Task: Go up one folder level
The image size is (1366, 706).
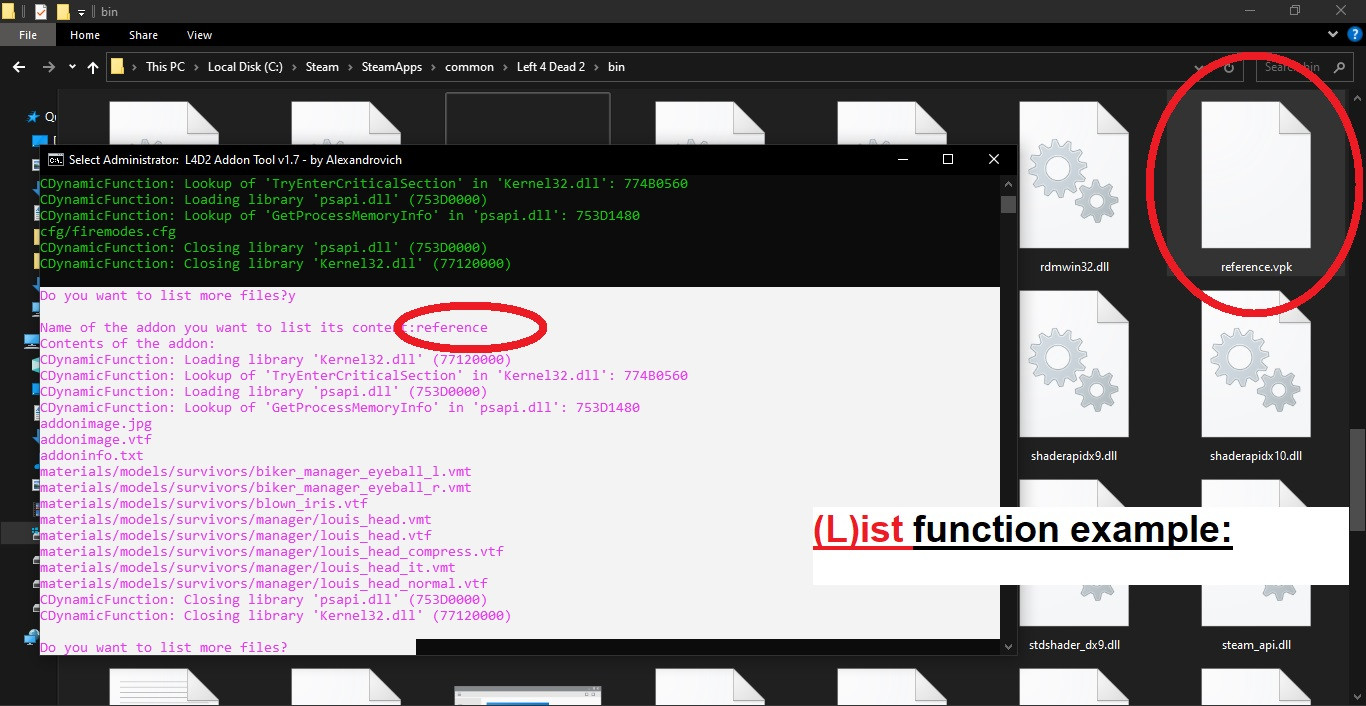Action: [x=93, y=67]
